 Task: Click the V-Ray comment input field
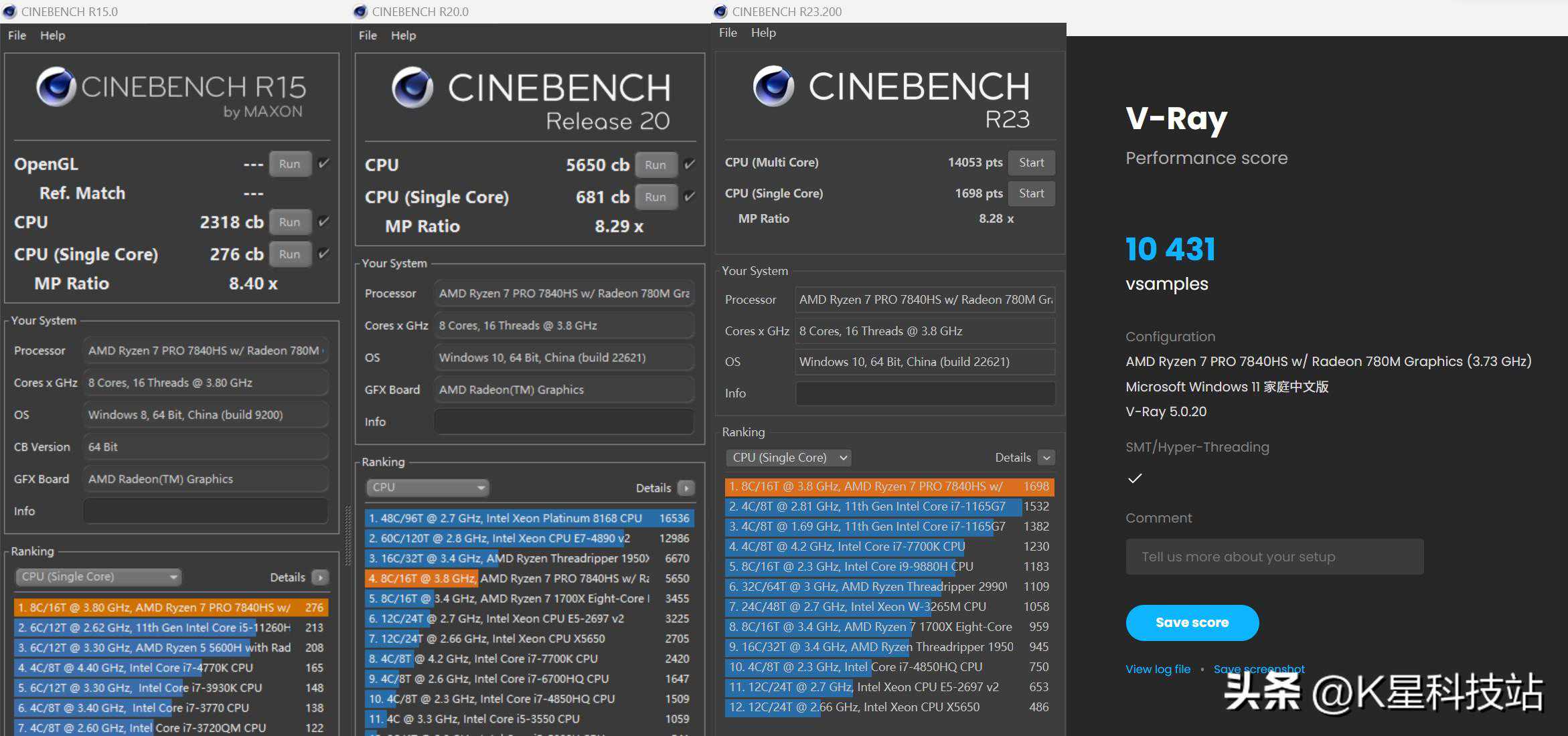[1274, 557]
